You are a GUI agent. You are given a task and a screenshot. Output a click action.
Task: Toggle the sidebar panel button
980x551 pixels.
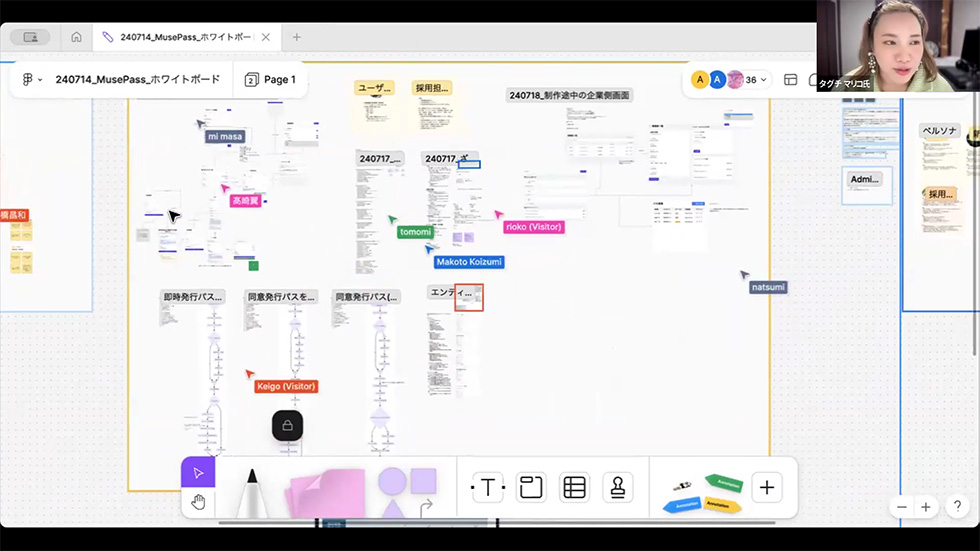30,37
